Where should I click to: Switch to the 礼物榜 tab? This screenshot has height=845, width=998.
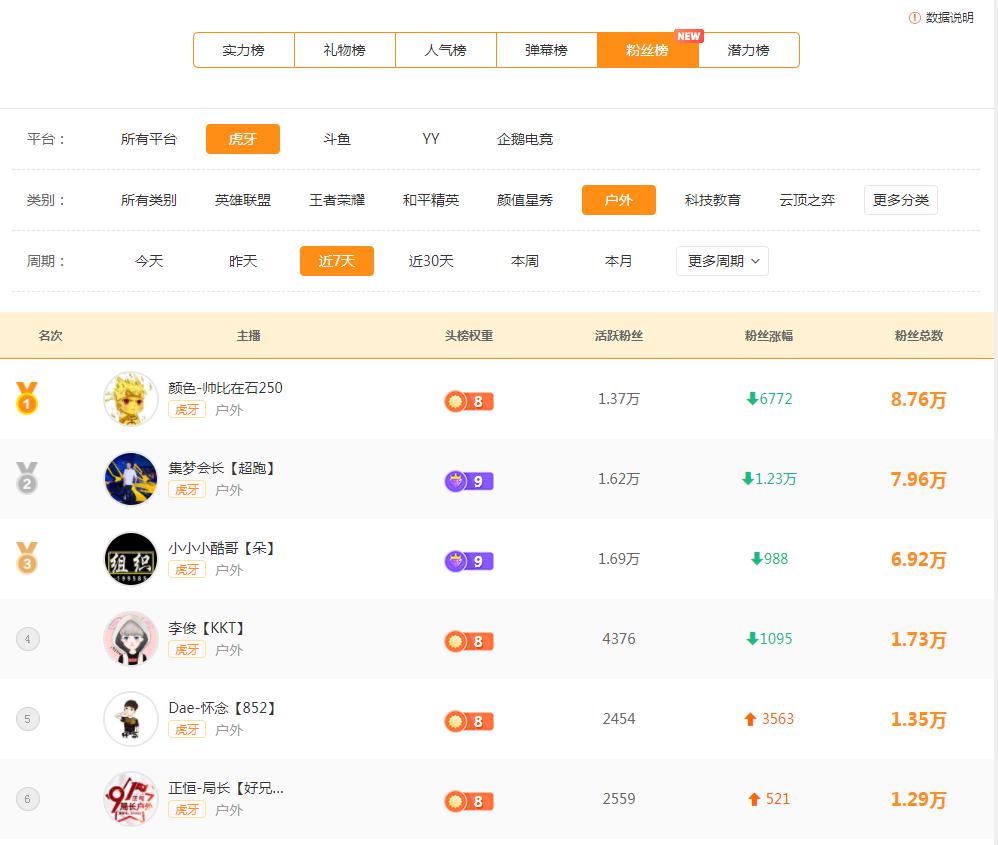(x=344, y=50)
